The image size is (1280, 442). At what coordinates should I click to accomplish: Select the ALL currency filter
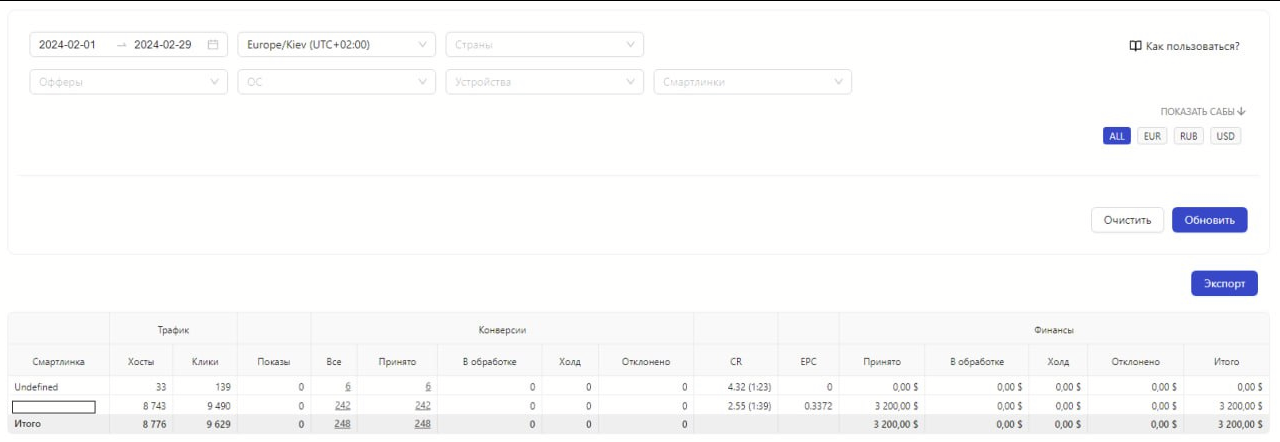(1117, 136)
